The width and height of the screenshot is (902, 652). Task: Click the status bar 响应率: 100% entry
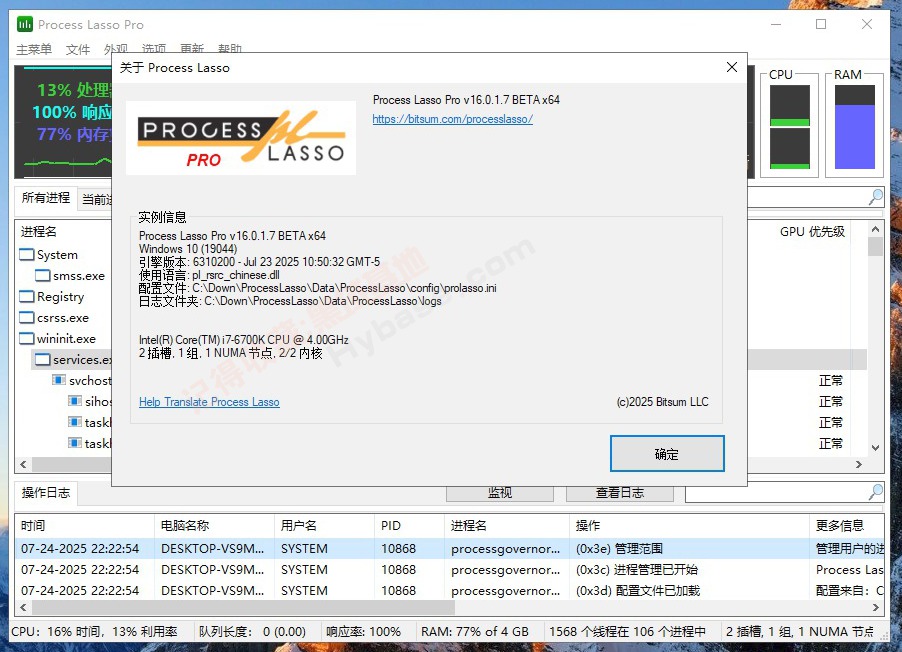[x=363, y=631]
